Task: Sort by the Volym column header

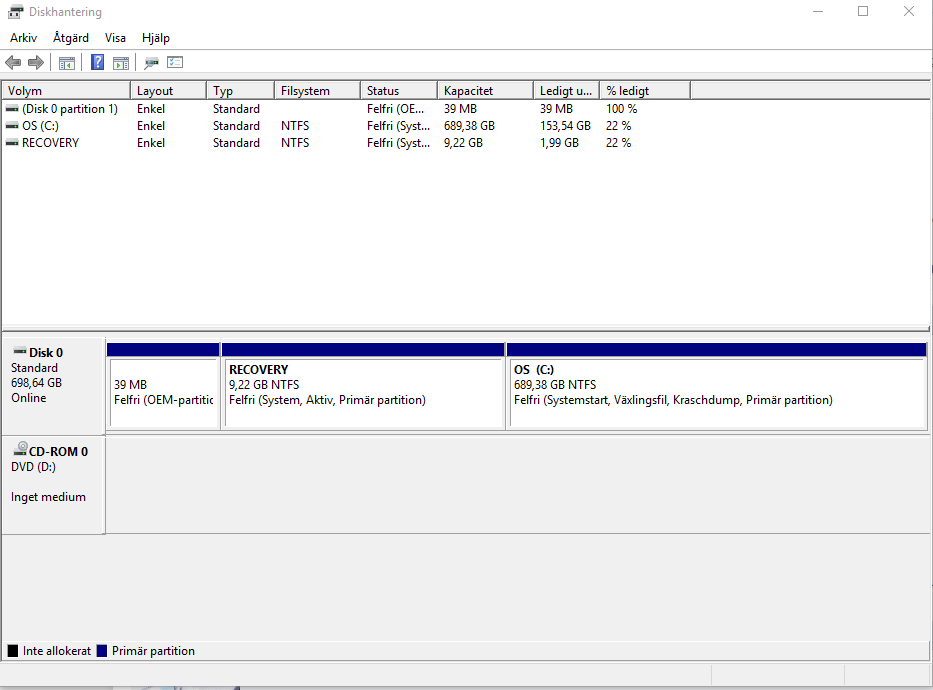Action: [x=66, y=90]
